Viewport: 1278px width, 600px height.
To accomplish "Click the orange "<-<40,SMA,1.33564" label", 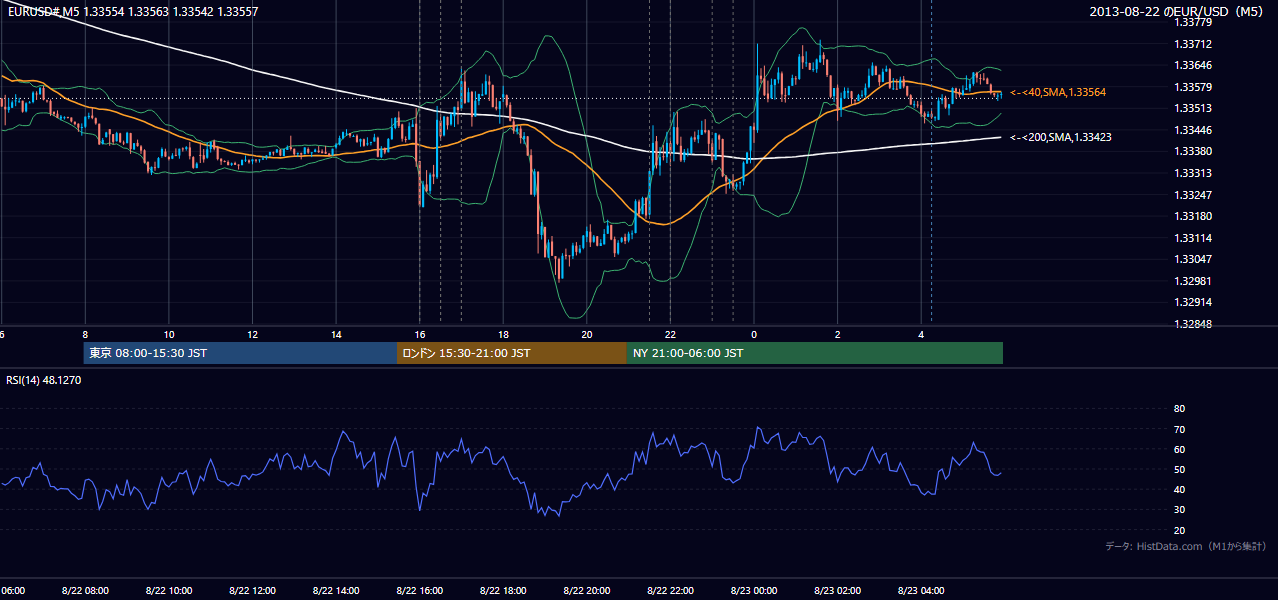I will click(x=1057, y=92).
